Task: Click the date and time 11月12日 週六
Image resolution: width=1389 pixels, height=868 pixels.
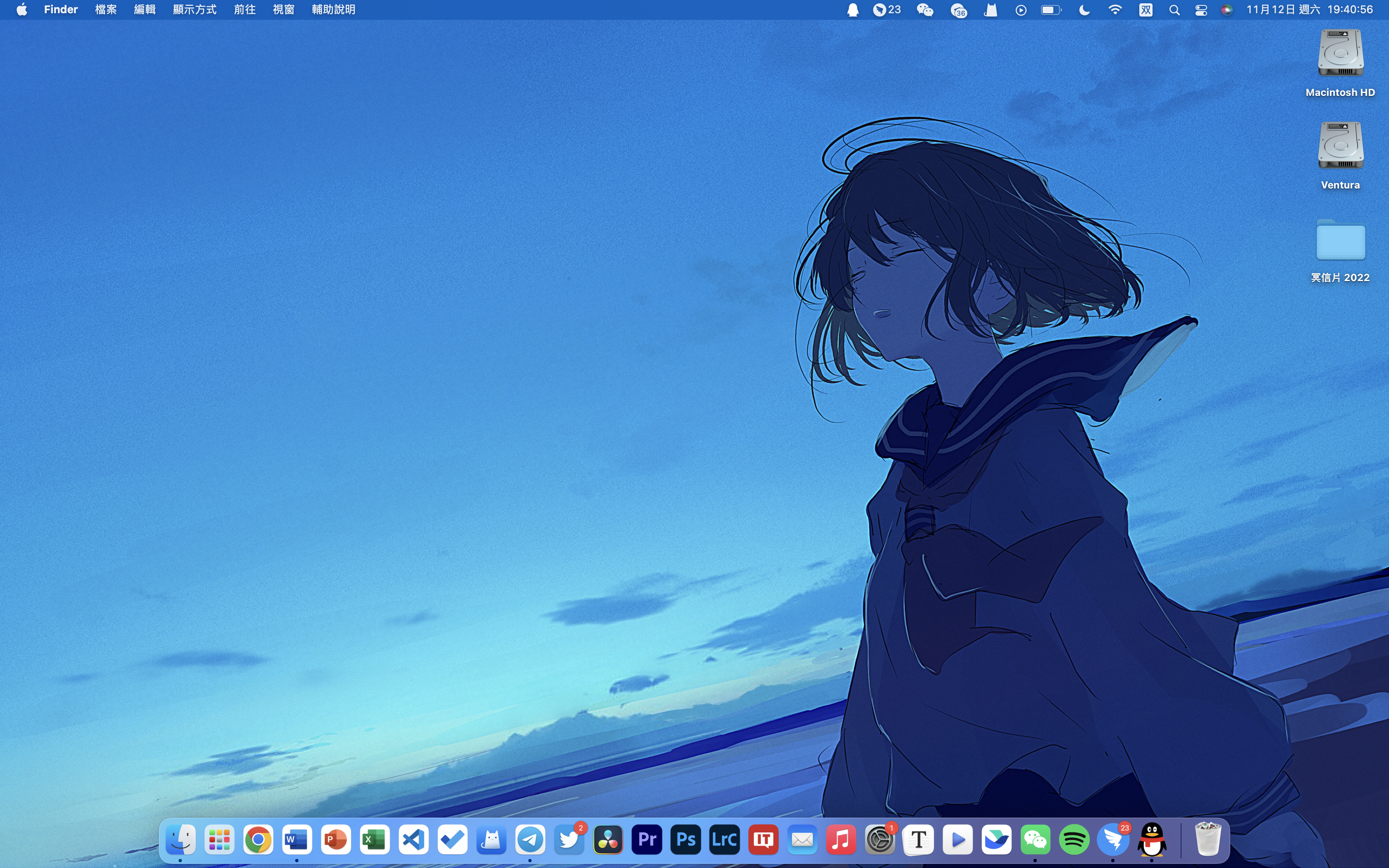Action: 1283,9
